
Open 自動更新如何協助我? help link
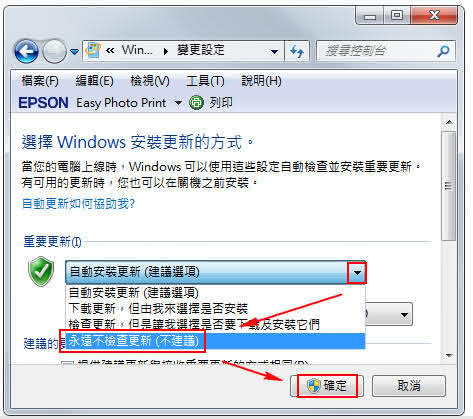(x=78, y=203)
